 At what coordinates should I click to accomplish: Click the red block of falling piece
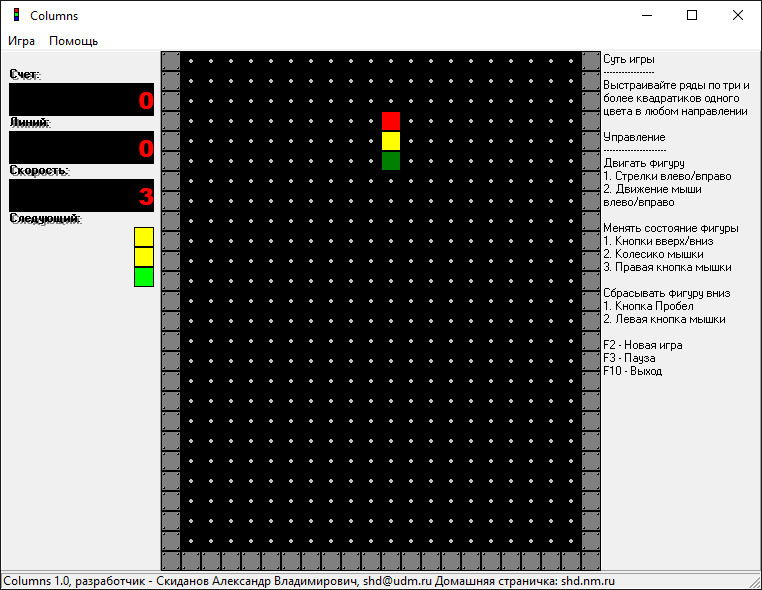(391, 121)
